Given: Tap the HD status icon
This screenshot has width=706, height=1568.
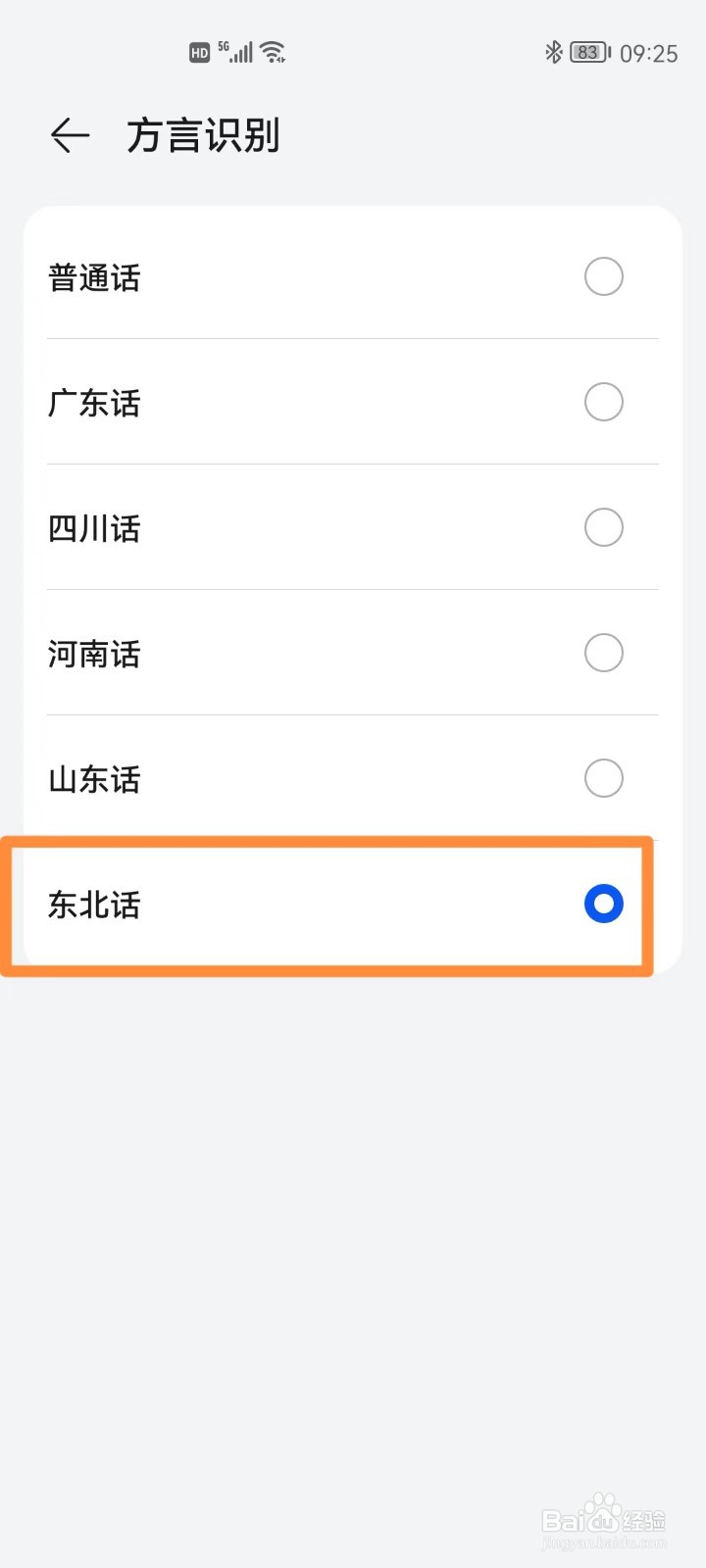Looking at the screenshot, I should [200, 53].
